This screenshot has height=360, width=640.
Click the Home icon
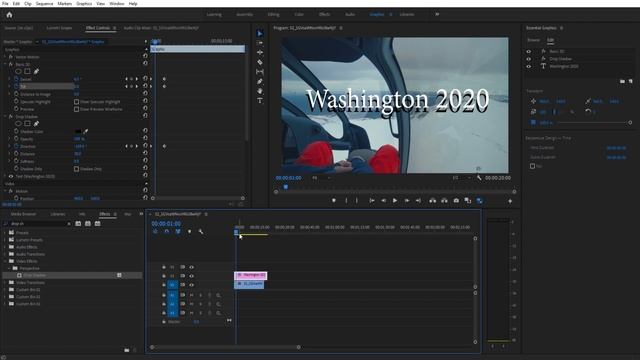pyautogui.click(x=9, y=15)
